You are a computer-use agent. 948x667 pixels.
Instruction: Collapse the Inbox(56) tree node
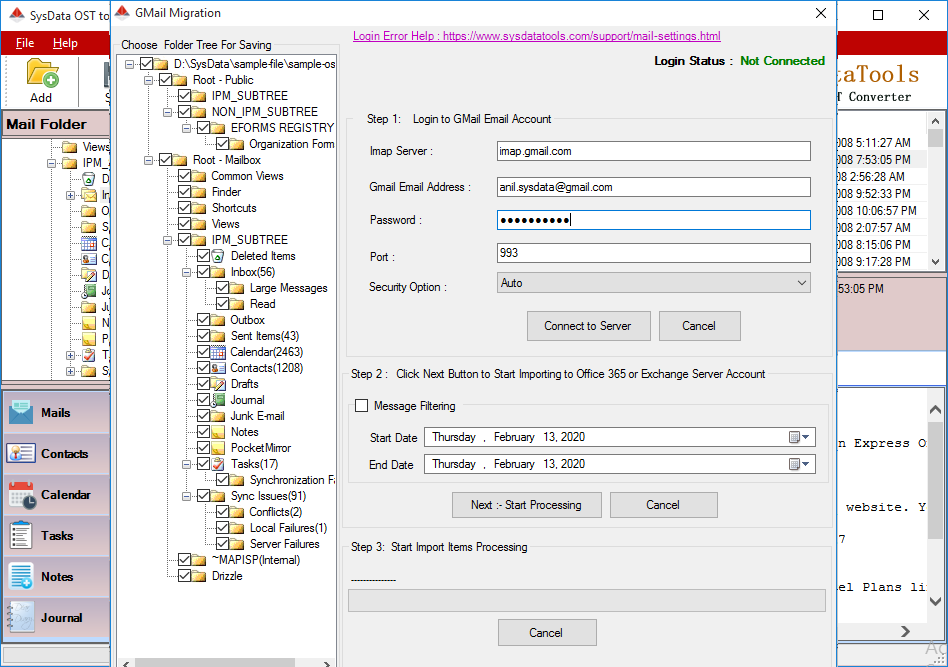point(186,272)
